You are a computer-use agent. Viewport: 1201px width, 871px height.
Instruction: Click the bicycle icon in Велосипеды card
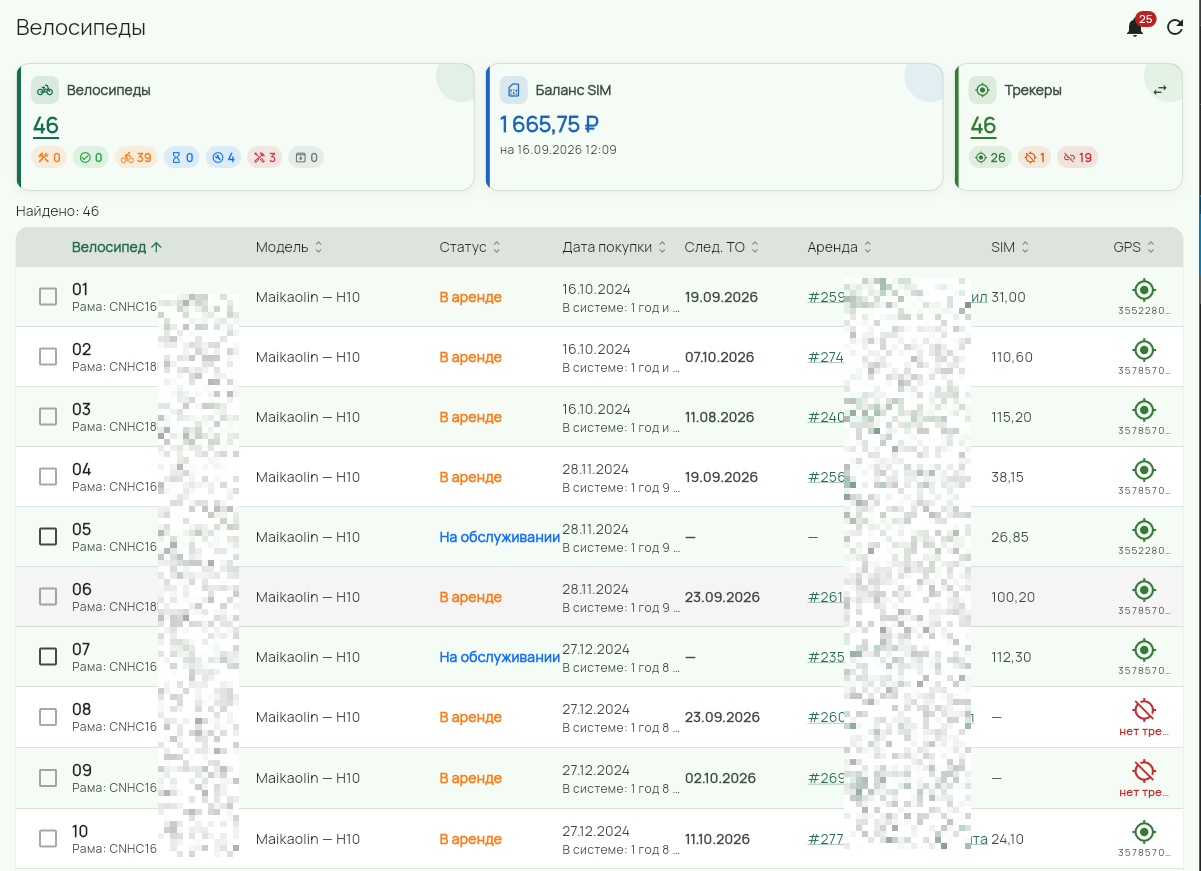45,90
